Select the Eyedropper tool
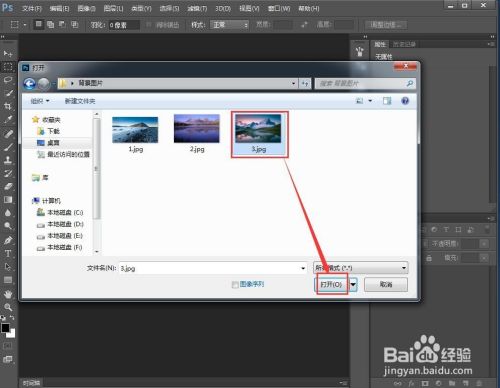 tap(8, 120)
